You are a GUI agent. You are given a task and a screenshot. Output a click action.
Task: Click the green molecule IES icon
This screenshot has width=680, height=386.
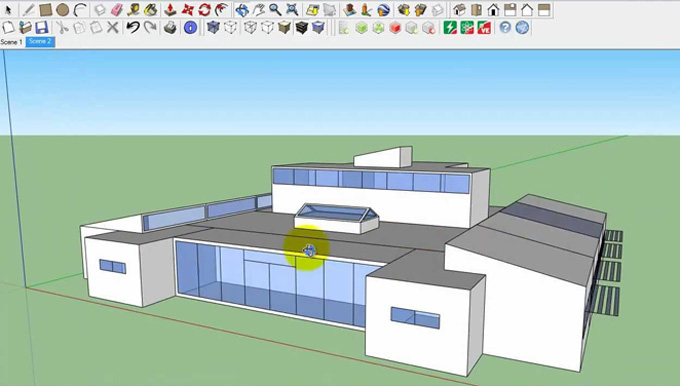click(x=467, y=28)
